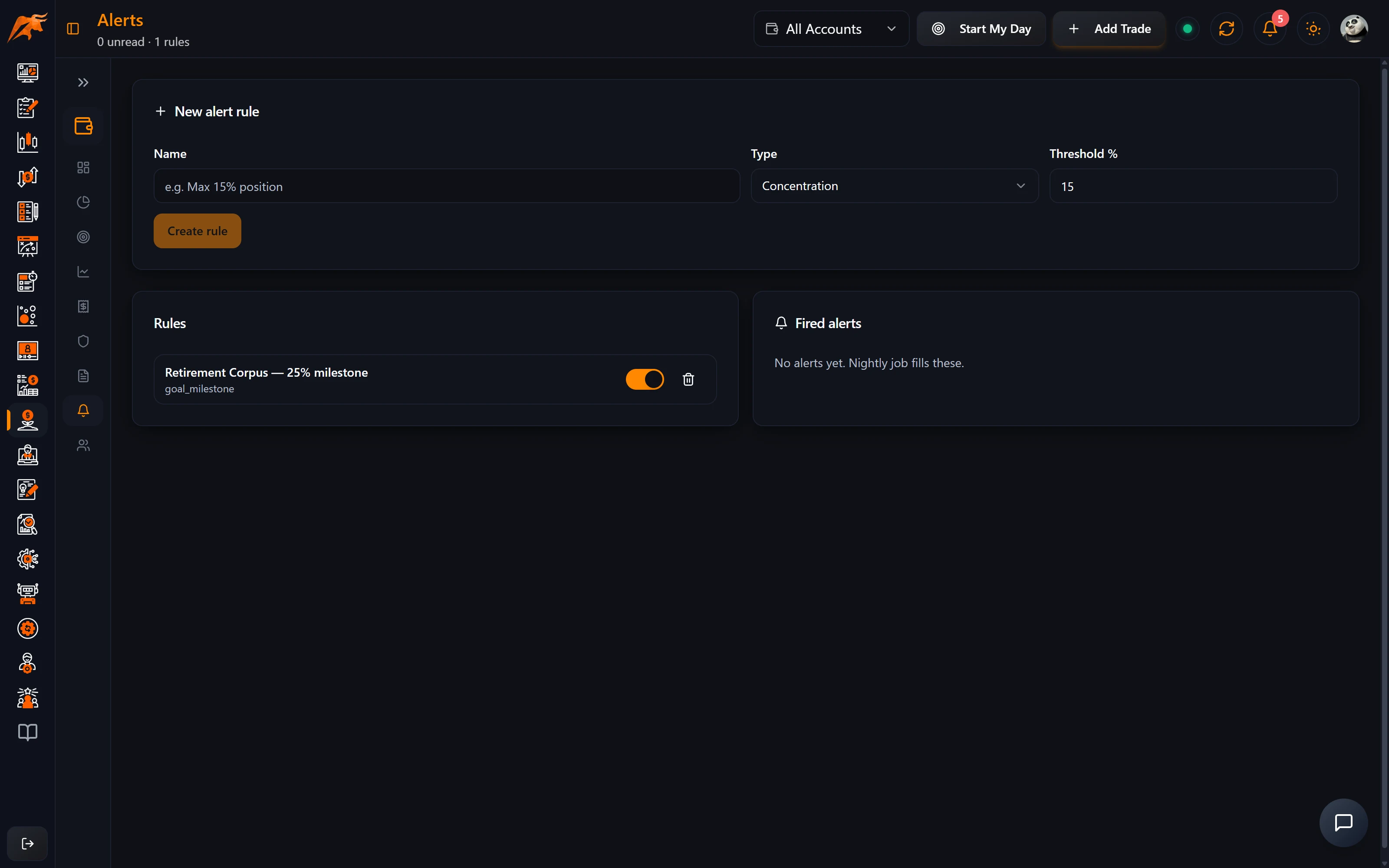The width and height of the screenshot is (1389, 868).
Task: Click the Threshold % input field
Action: coord(1193,186)
